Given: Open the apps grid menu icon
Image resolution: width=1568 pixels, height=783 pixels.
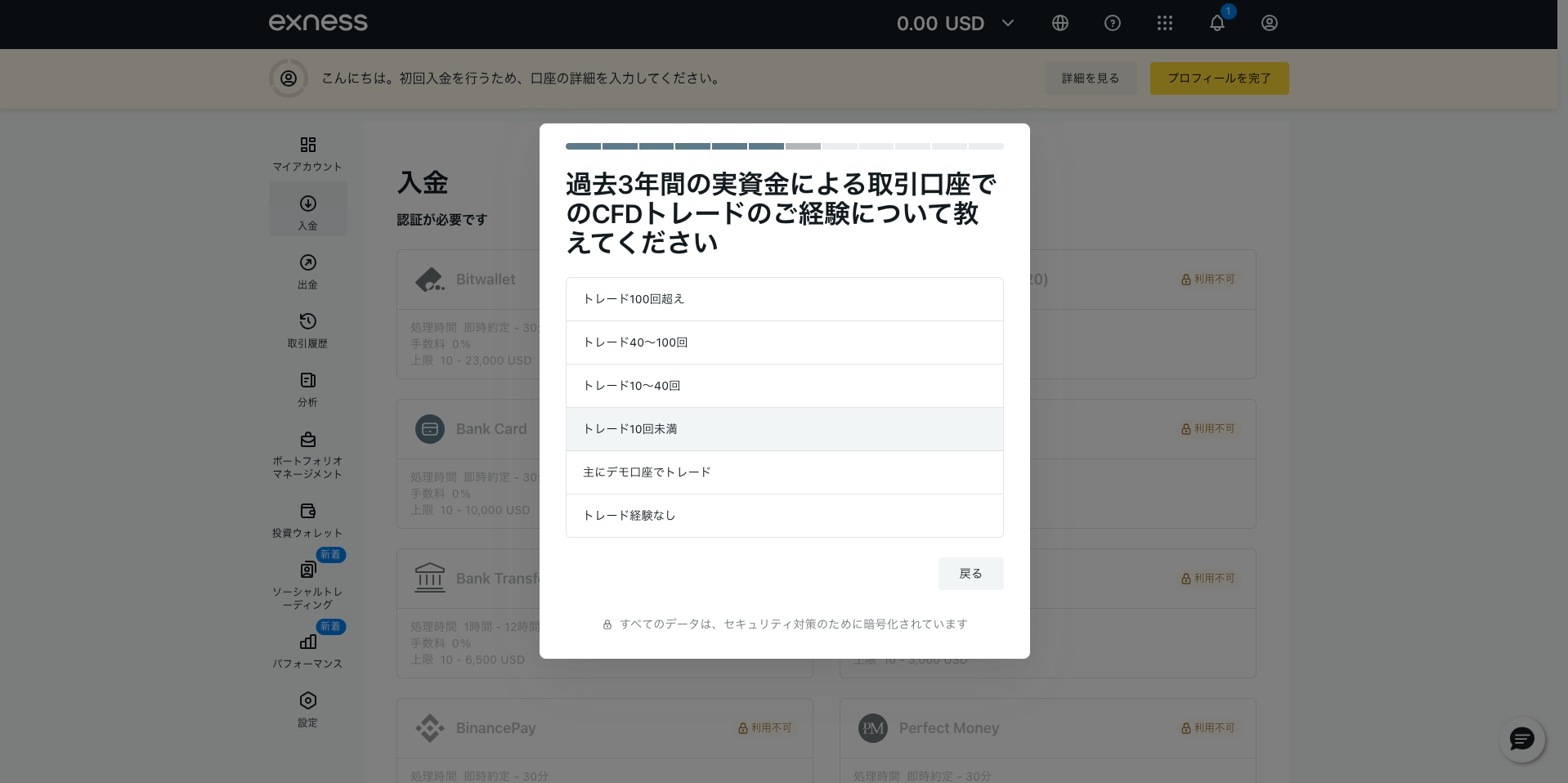Looking at the screenshot, I should click(1164, 23).
